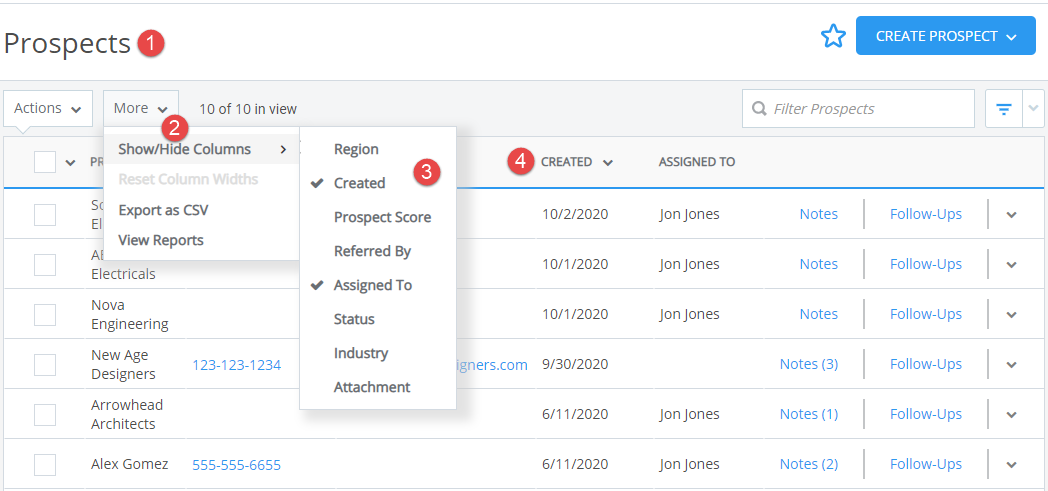Check the box for Nova Engineering
This screenshot has width=1048, height=491.
45,315
